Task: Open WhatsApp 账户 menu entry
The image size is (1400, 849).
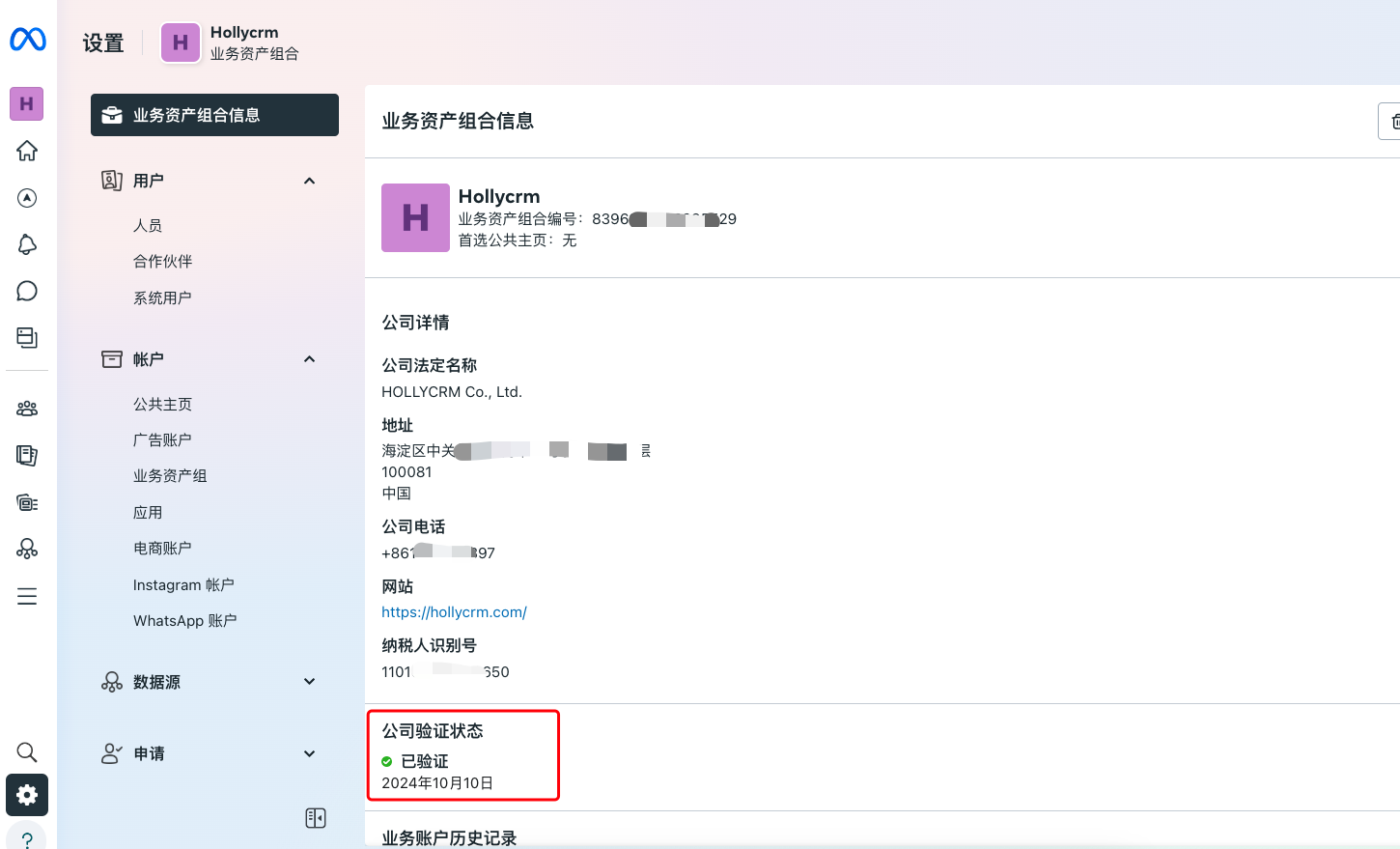Action: click(184, 620)
